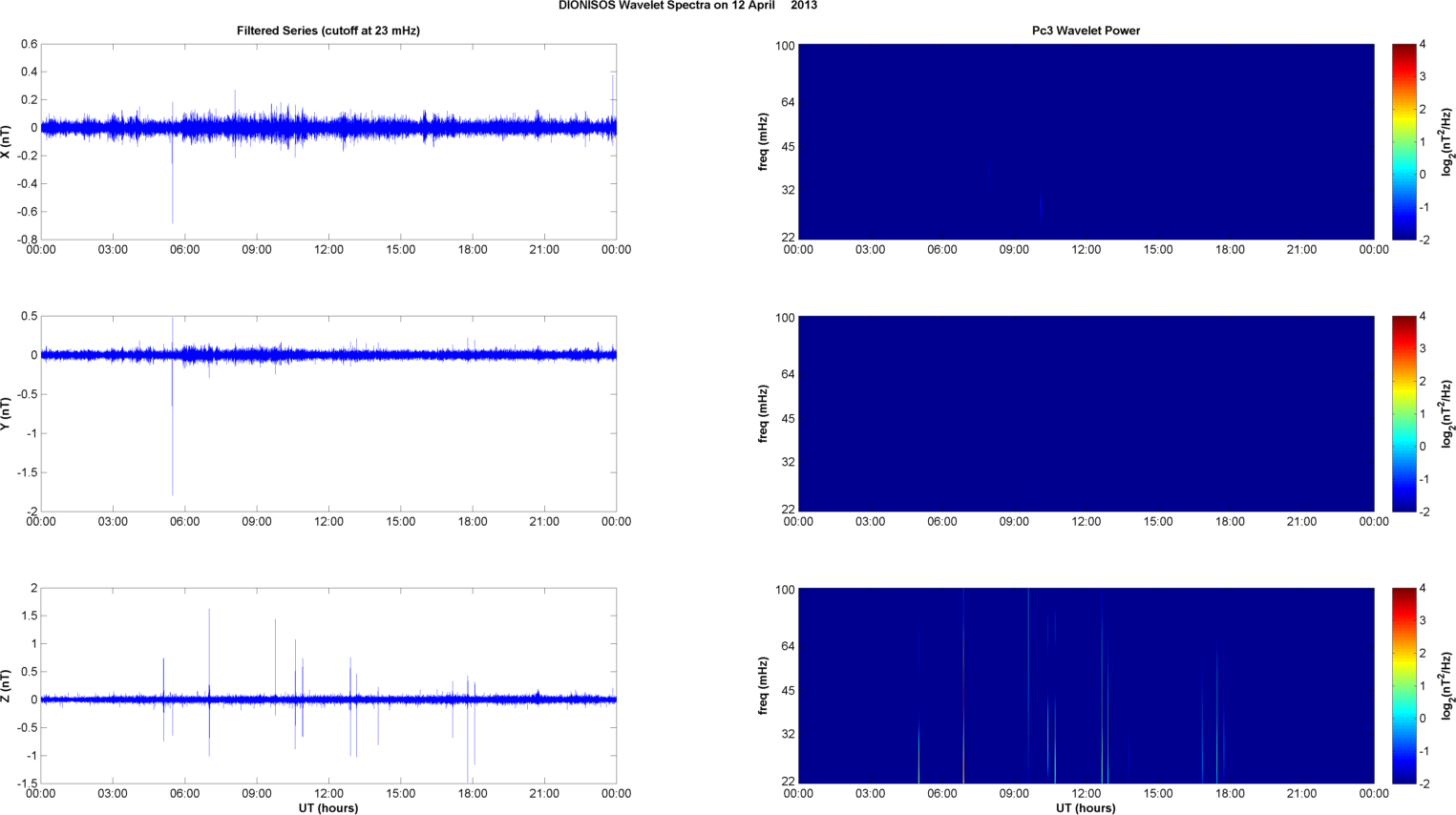Viewport: 1456px width, 815px height.
Task: Click the -2 tick on the Y series plot
Action: click(33, 512)
